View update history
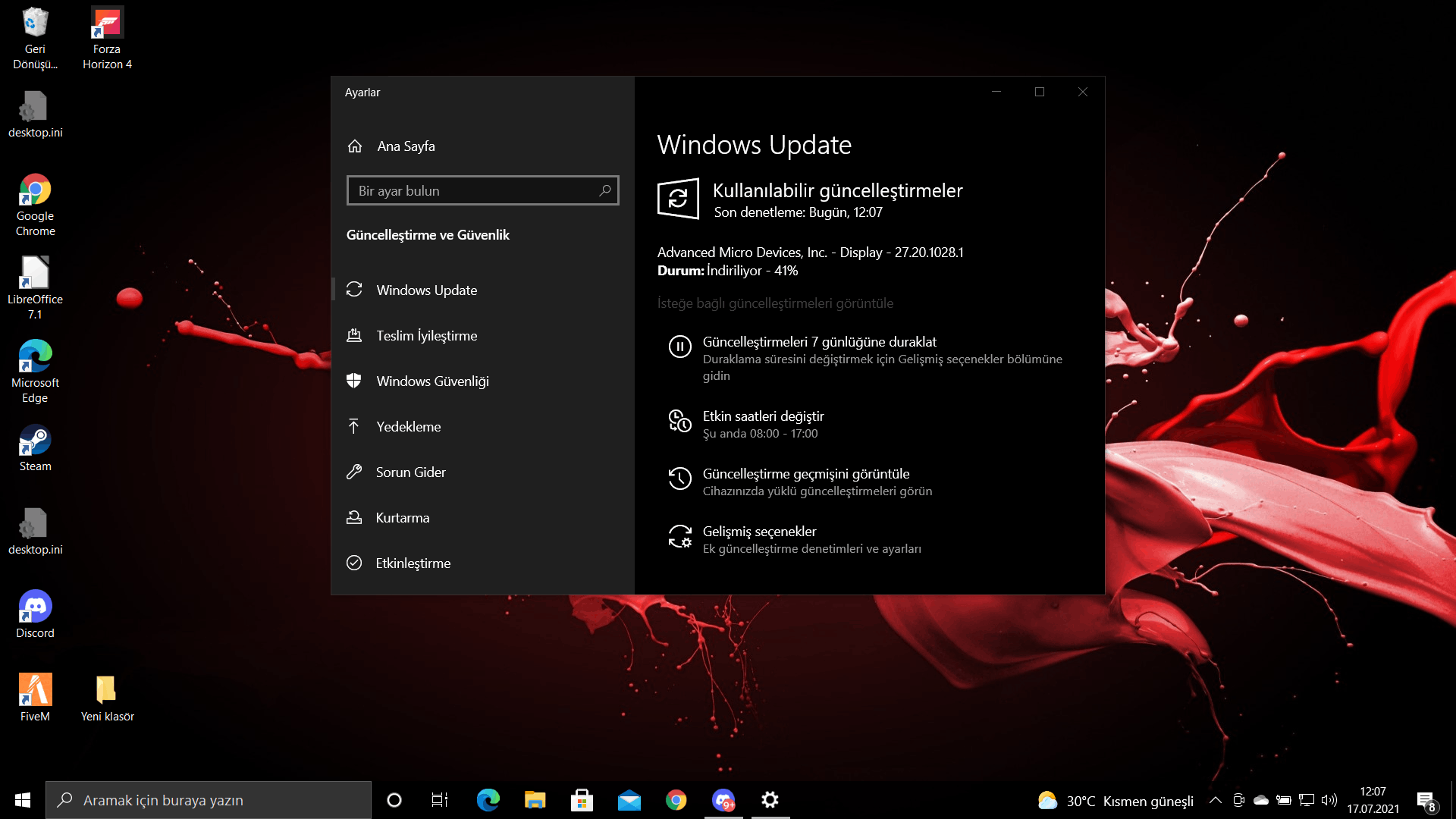1456x819 pixels. [805, 474]
